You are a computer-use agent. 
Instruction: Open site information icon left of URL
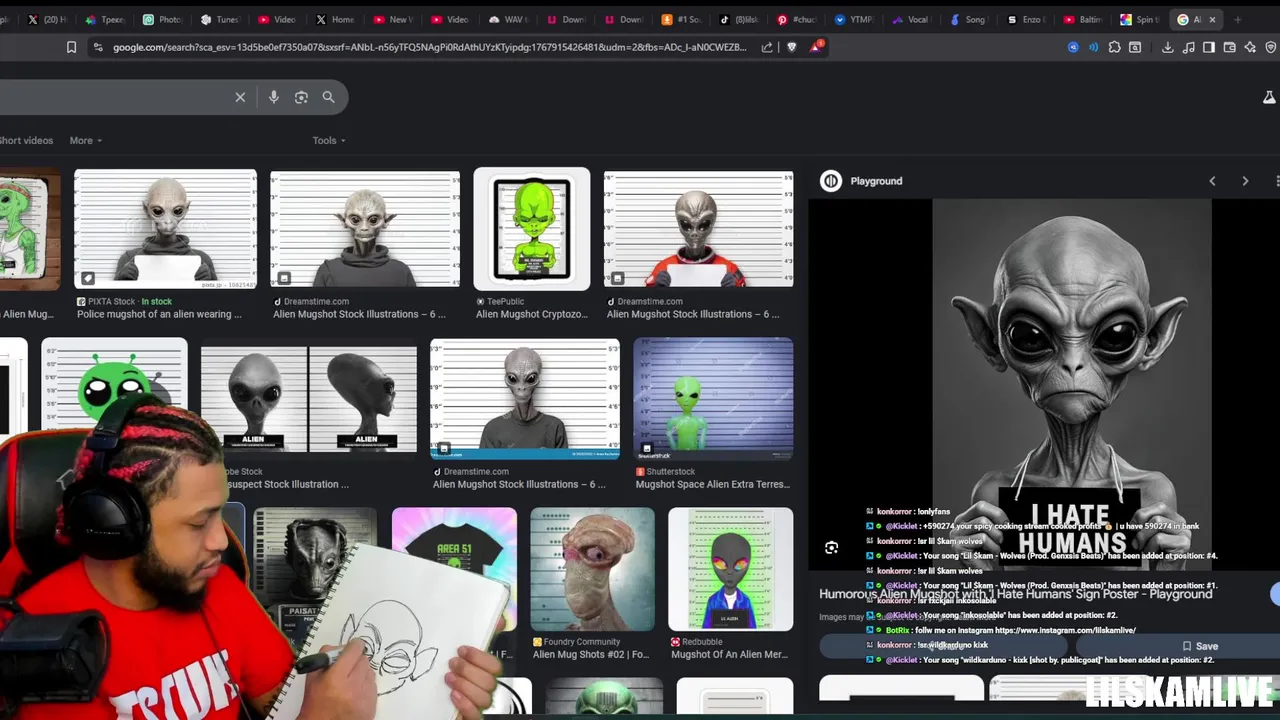(97, 47)
